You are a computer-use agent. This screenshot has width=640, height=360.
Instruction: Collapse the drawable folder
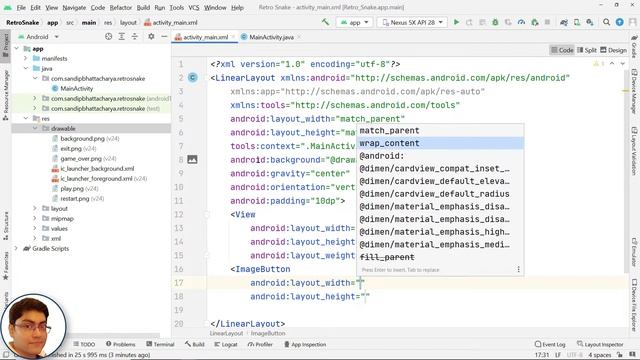point(35,128)
